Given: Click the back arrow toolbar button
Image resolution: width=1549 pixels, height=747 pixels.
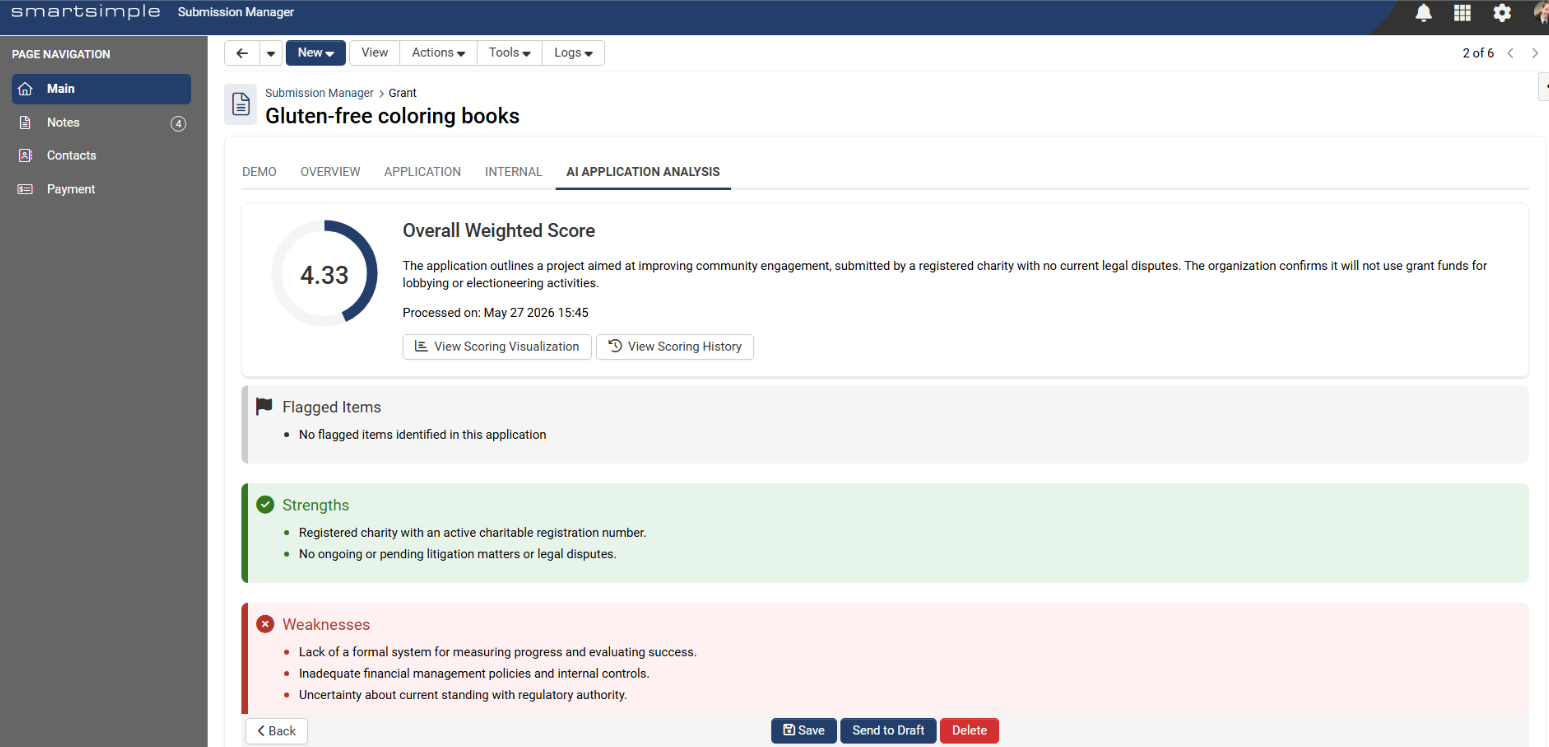Looking at the screenshot, I should click(x=242, y=53).
